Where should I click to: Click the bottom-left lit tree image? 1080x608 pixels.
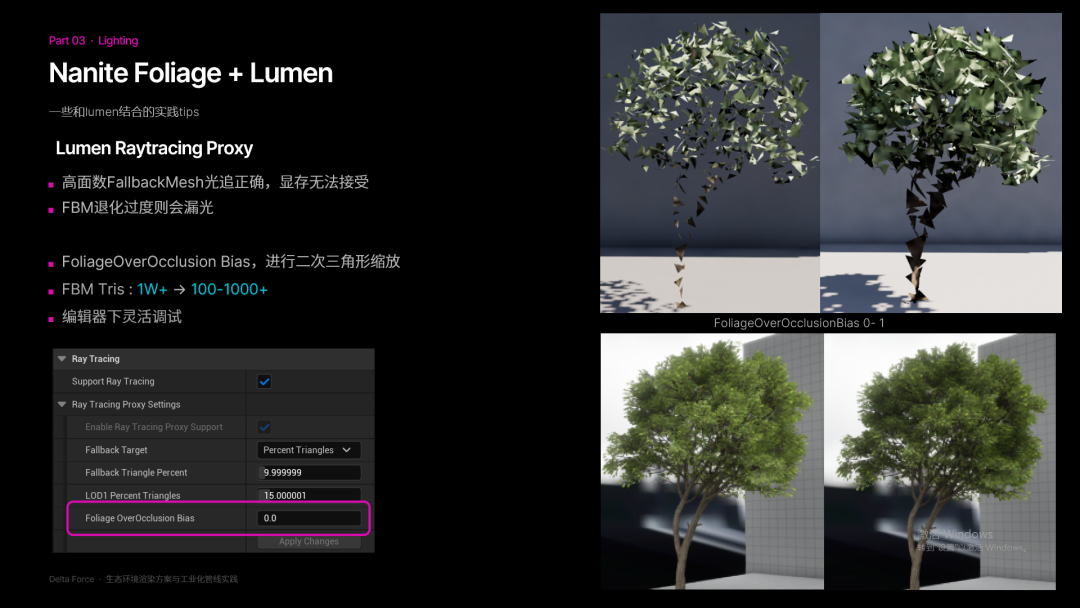pyautogui.click(x=712, y=461)
